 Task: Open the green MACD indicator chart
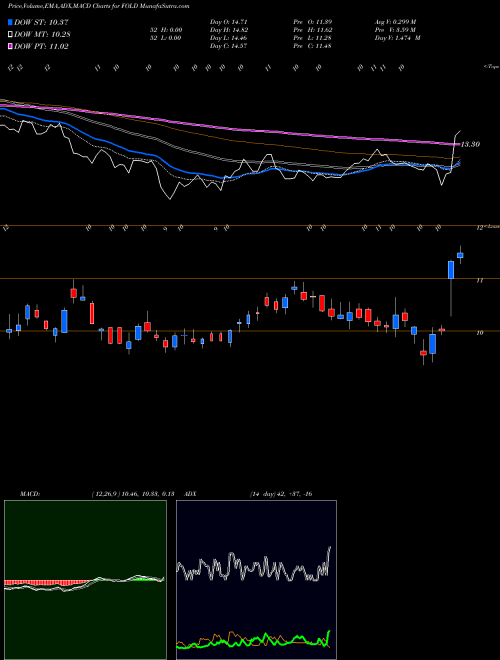coord(85,580)
